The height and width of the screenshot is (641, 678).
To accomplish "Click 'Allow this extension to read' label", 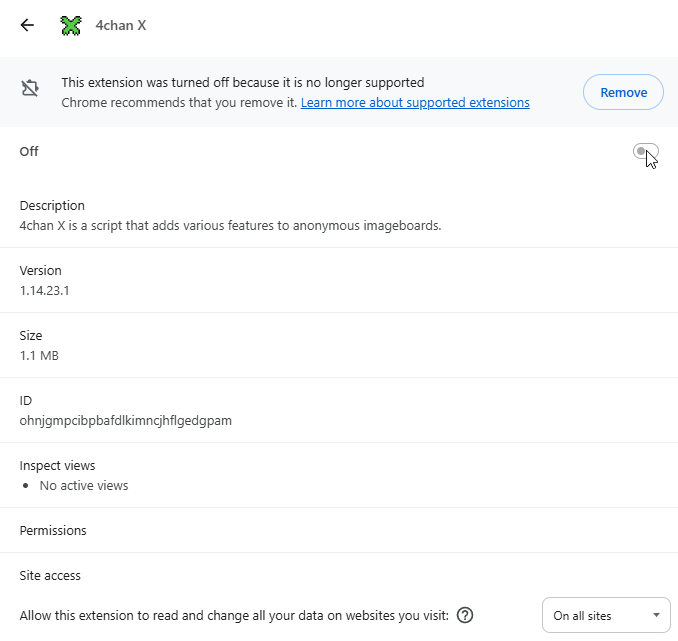I will [234, 615].
